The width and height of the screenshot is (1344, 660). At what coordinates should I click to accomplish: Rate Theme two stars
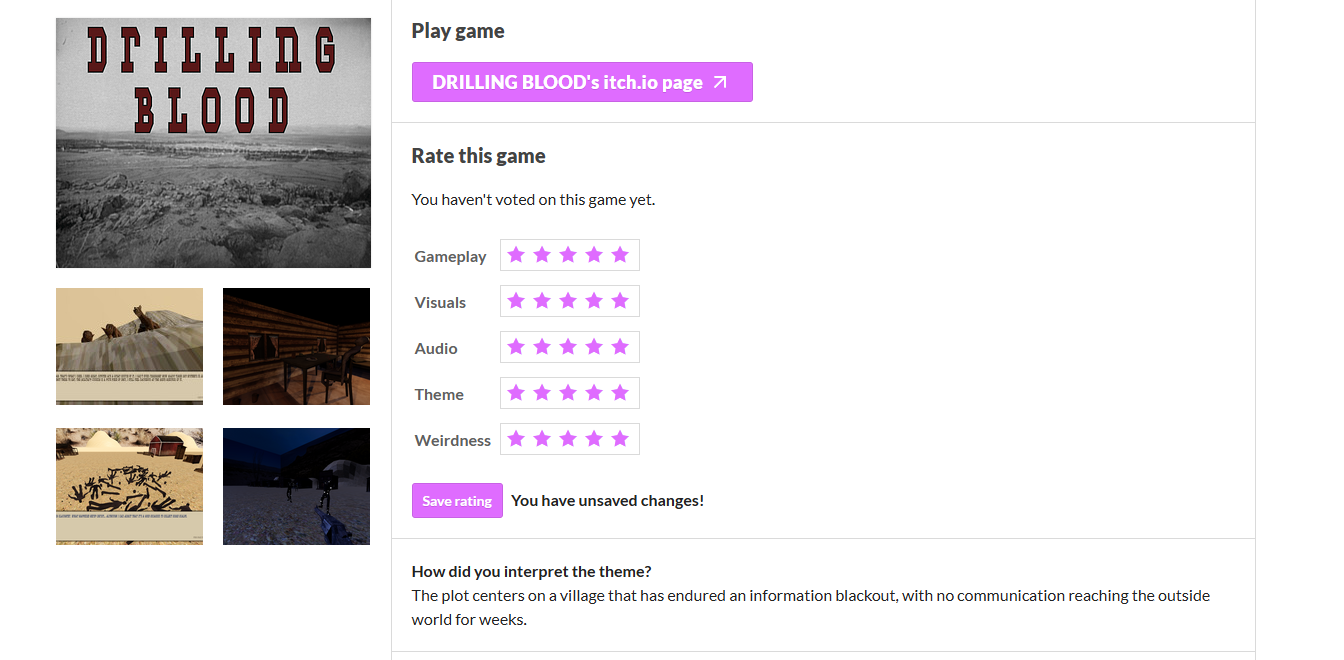[x=542, y=393]
